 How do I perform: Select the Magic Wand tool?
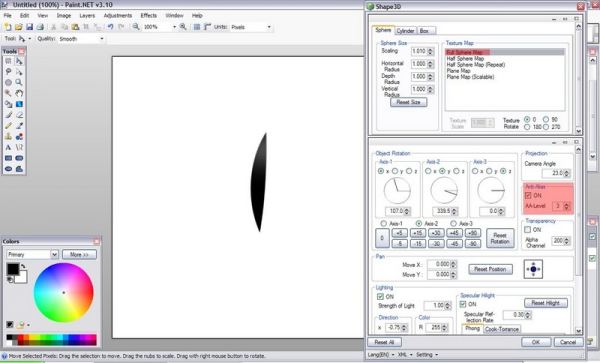[x=8, y=93]
